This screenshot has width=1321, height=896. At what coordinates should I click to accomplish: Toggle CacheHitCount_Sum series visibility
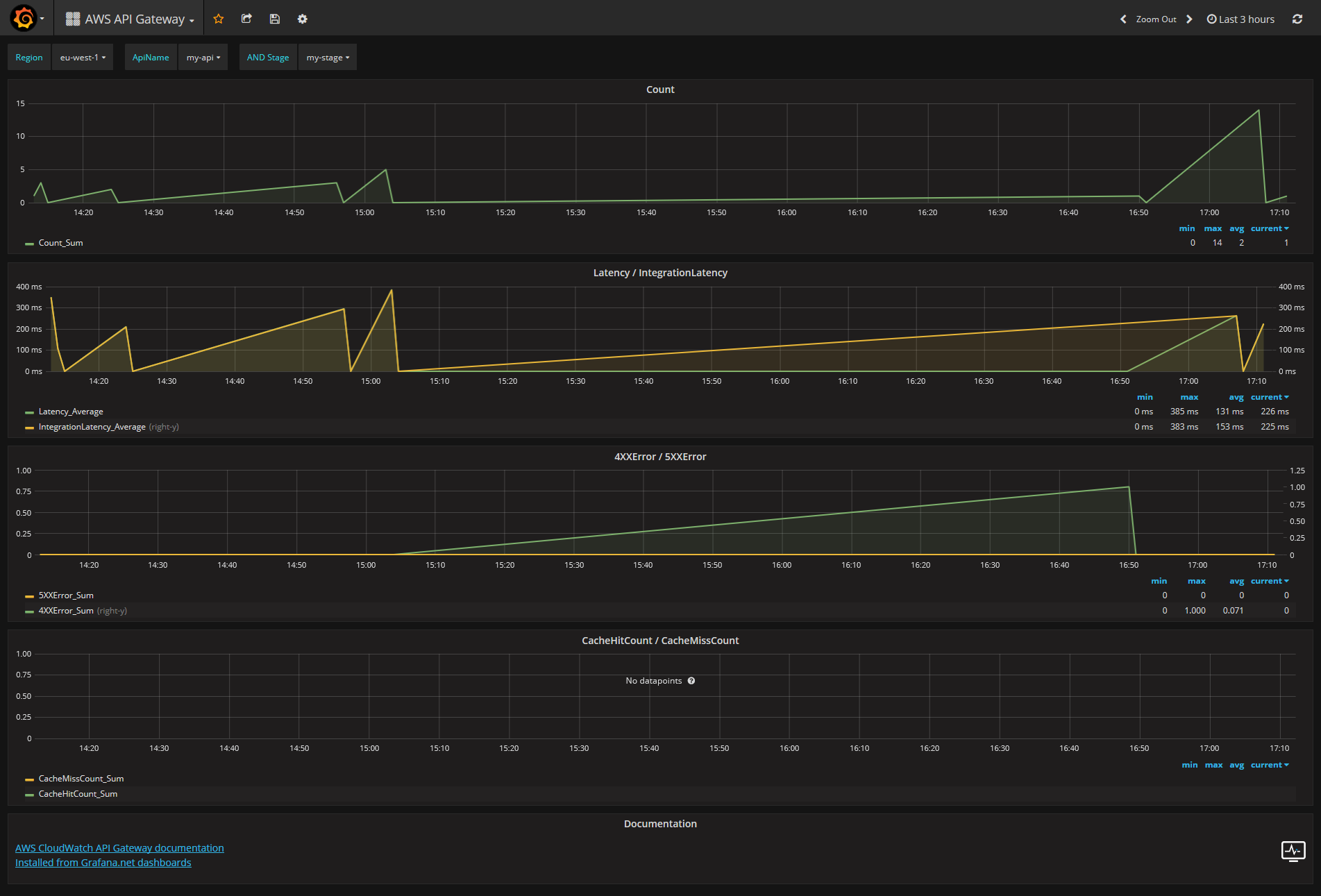pos(78,794)
